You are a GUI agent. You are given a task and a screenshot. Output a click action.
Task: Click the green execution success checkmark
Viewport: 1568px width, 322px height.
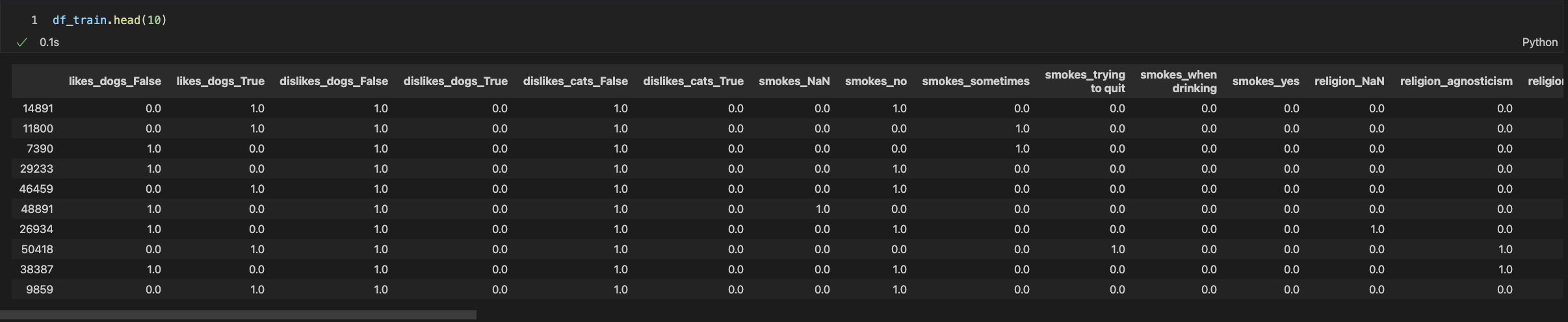click(21, 42)
